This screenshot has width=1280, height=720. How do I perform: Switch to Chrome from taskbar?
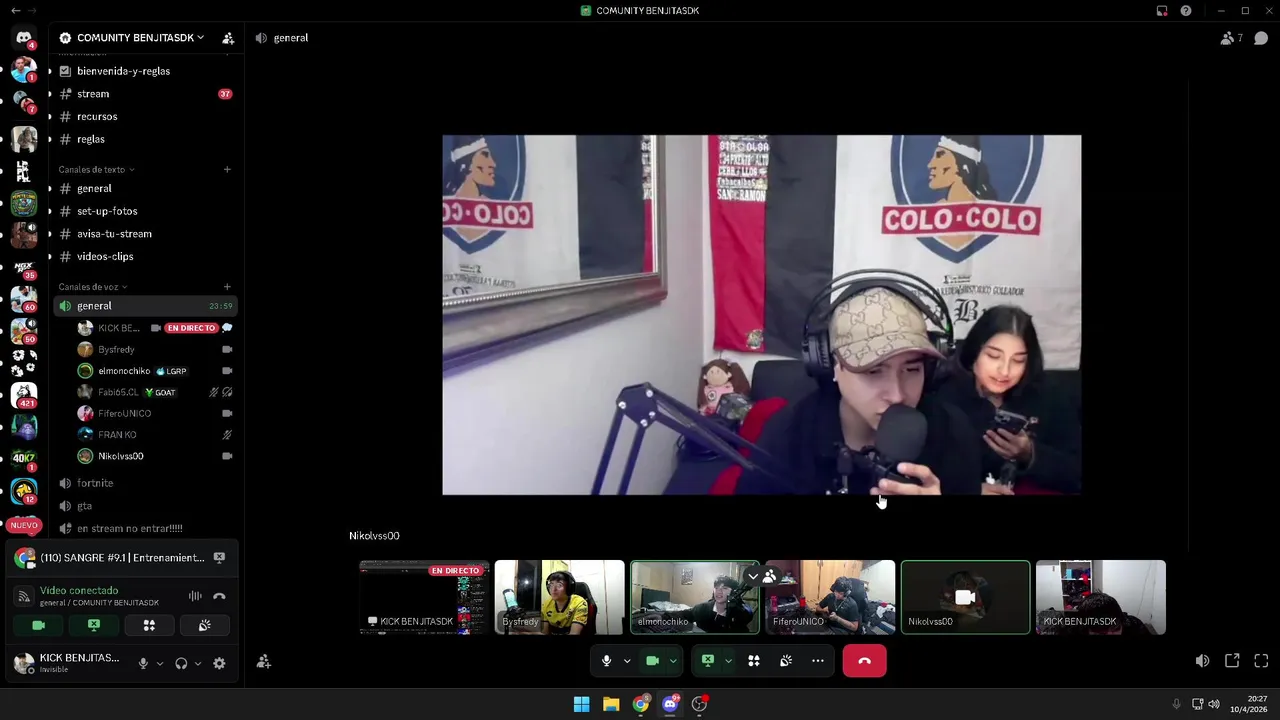click(x=640, y=704)
